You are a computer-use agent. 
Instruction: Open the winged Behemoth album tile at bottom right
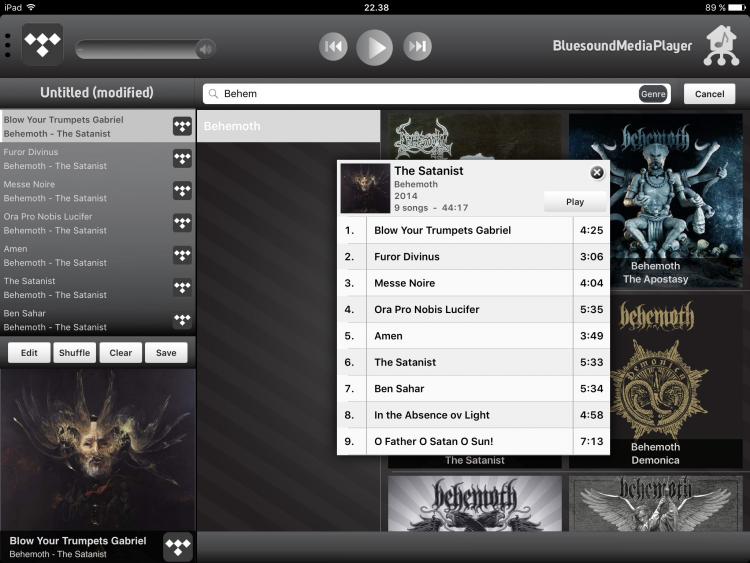655,503
